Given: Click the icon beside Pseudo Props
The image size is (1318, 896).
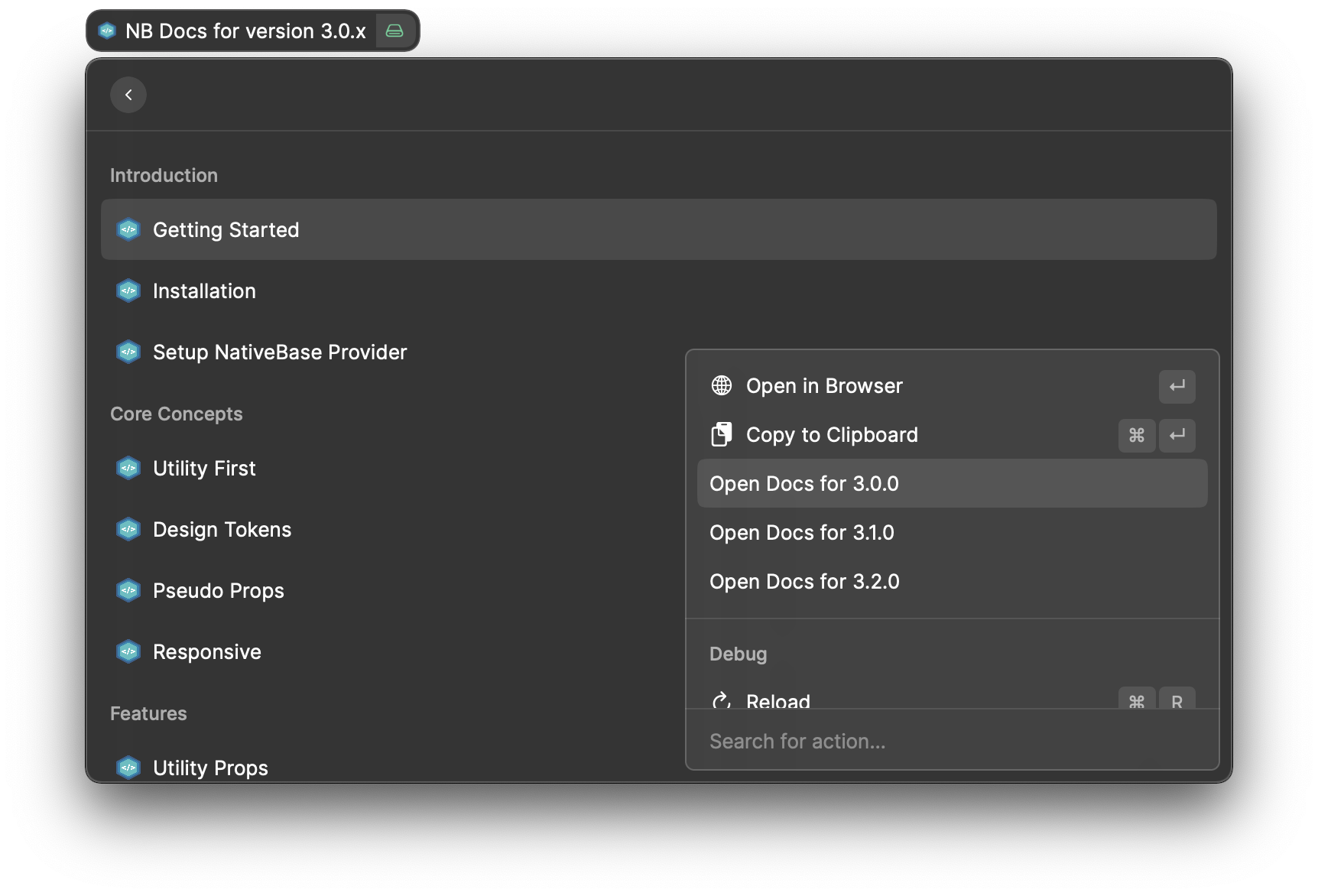Looking at the screenshot, I should coord(128,590).
